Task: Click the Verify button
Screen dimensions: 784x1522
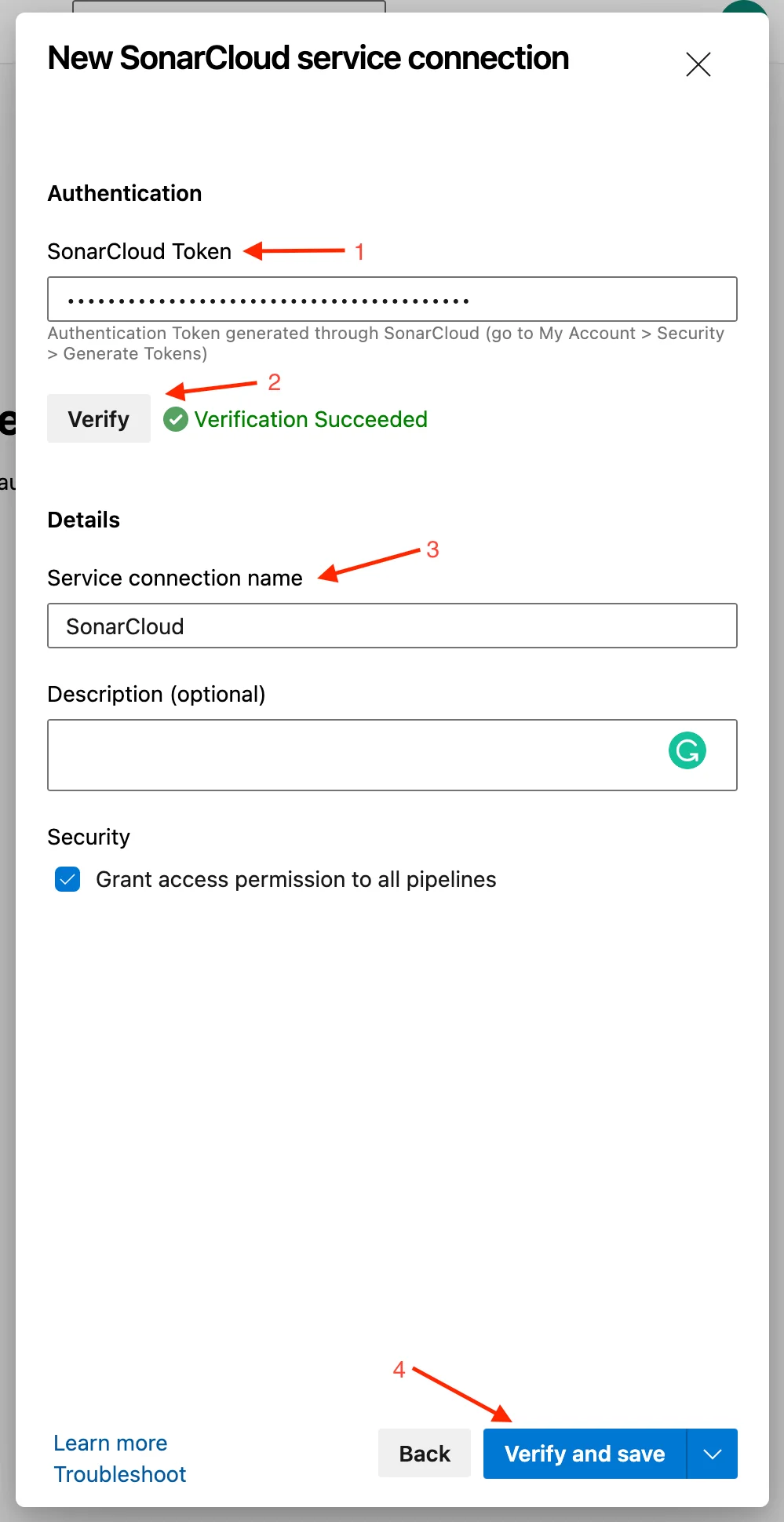Action: (x=99, y=418)
